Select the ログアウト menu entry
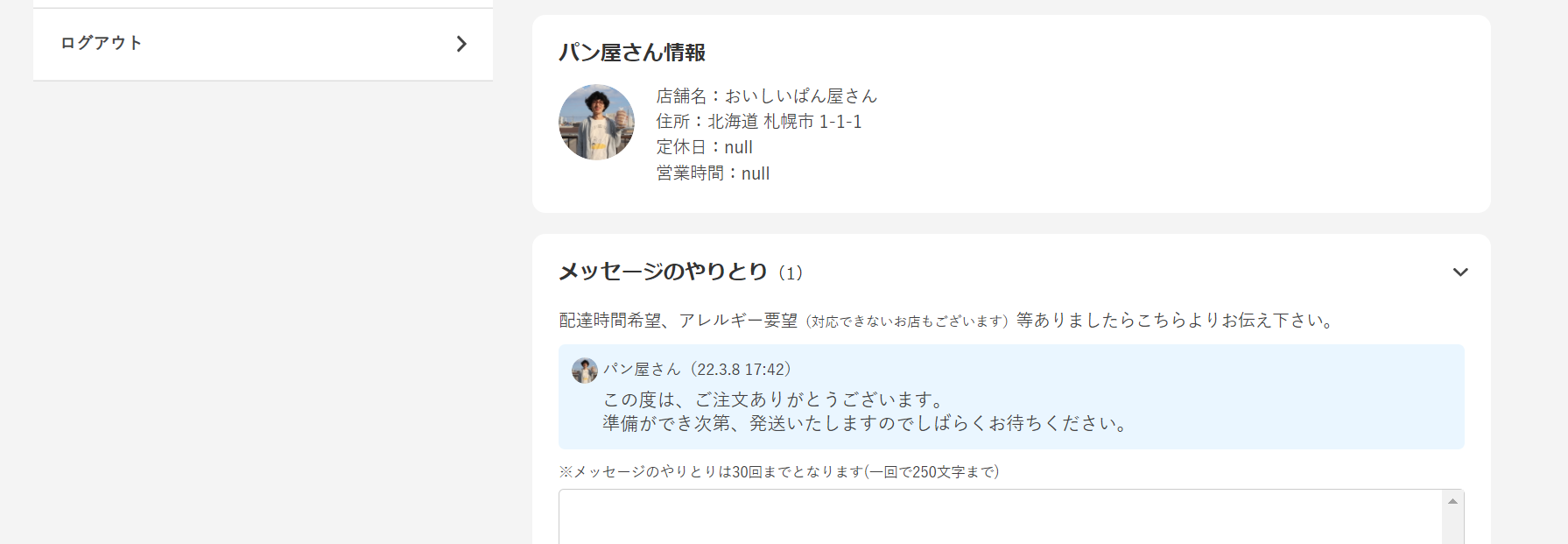This screenshot has height=544, width=1568. point(100,42)
